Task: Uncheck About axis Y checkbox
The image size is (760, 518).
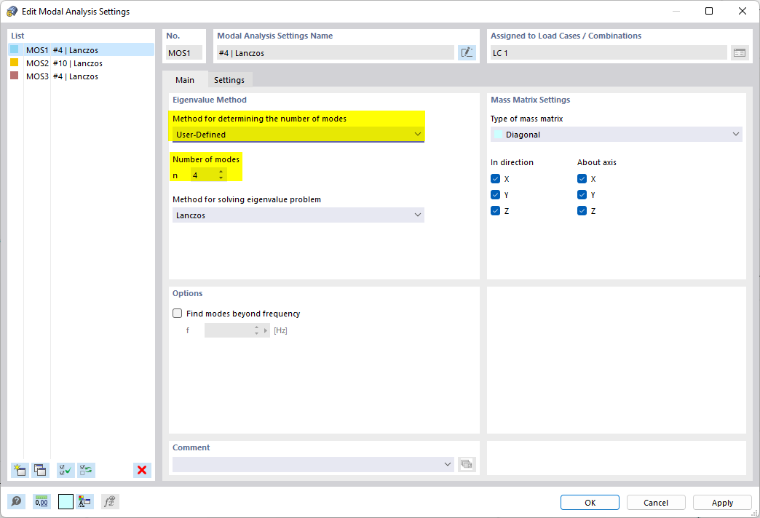Action: [x=582, y=195]
